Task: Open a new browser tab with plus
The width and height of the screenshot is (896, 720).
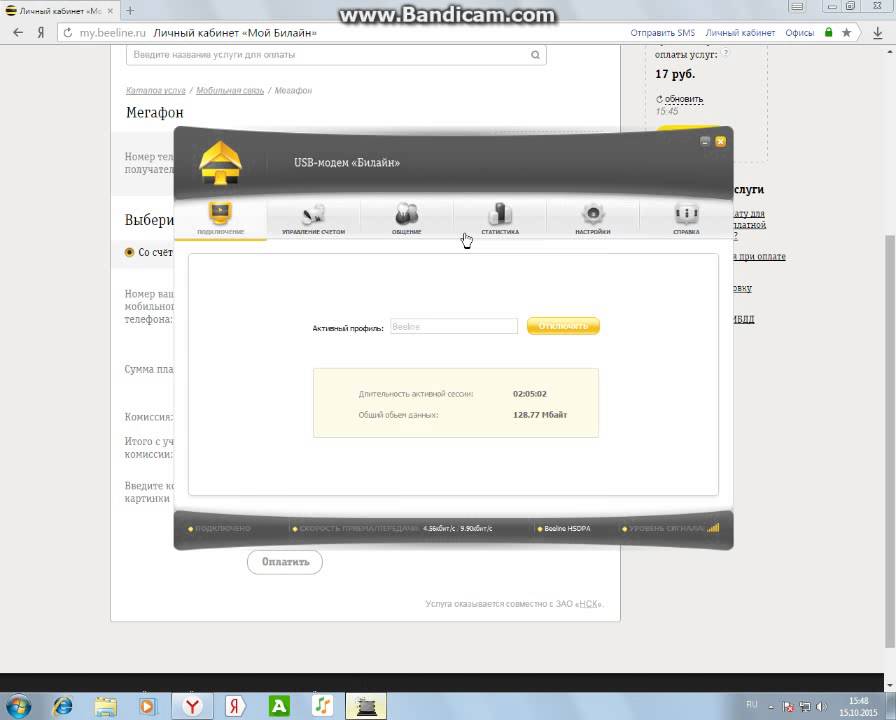Action: [x=130, y=10]
